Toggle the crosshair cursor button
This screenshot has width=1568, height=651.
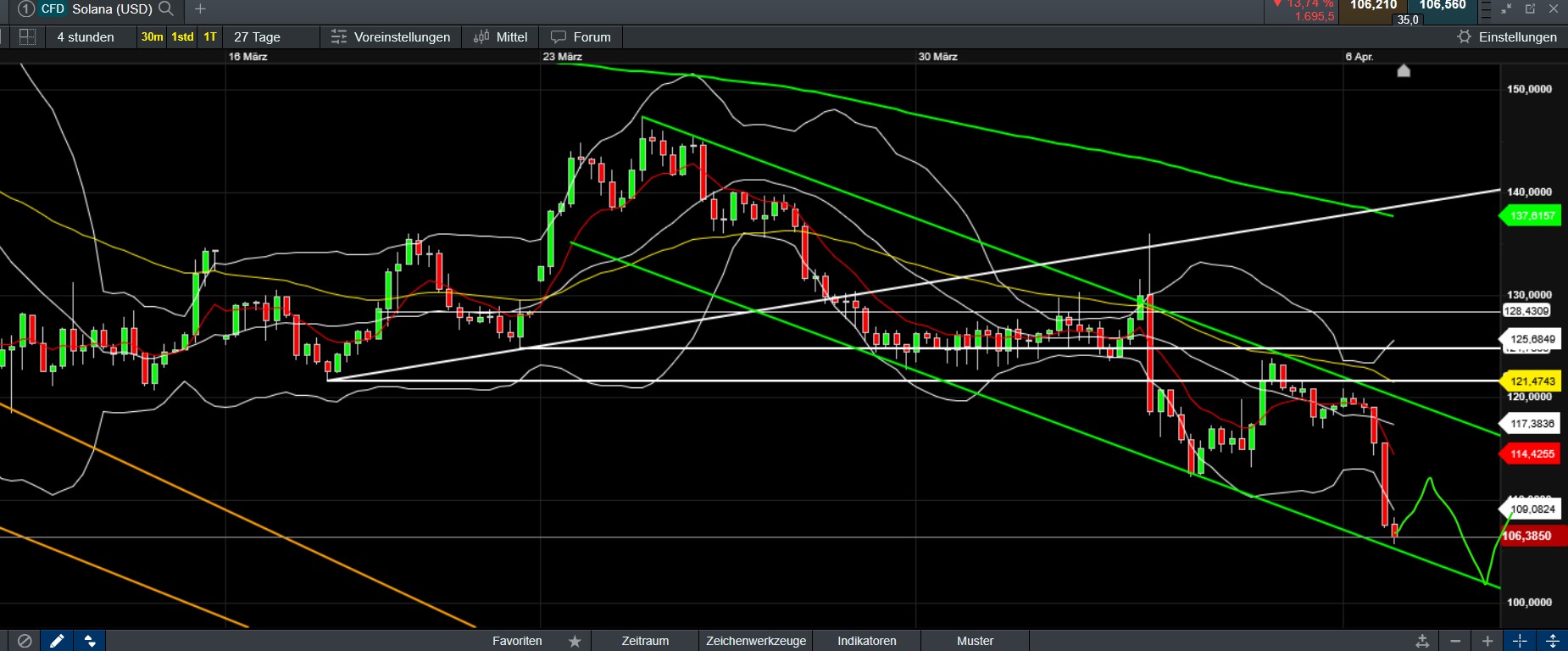[x=1520, y=641]
